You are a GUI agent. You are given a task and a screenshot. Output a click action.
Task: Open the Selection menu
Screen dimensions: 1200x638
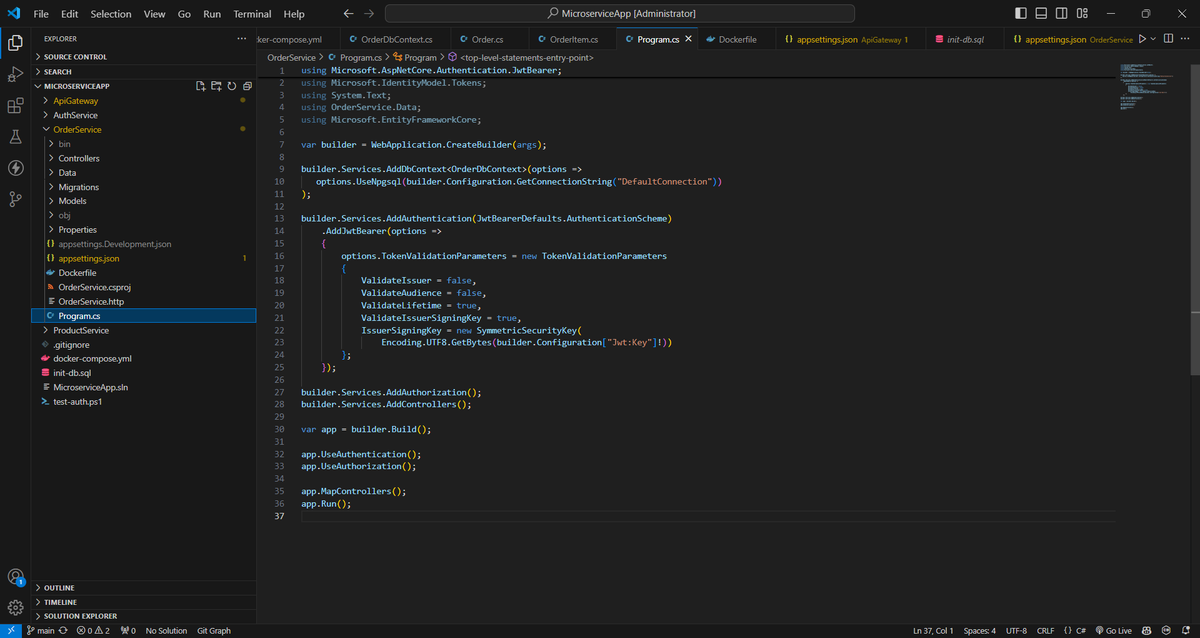pyautogui.click(x=110, y=14)
